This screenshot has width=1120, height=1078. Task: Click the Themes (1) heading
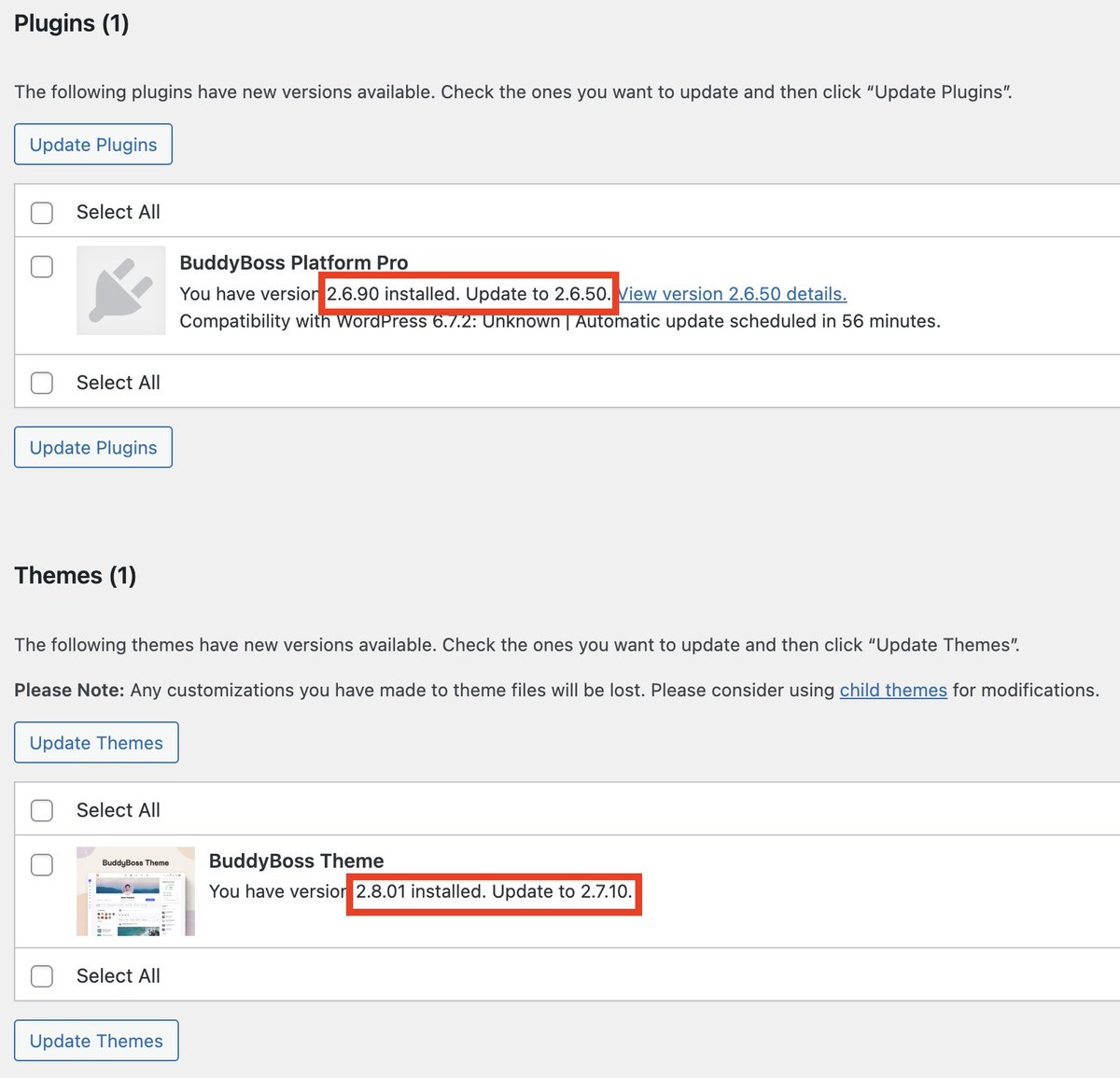pyautogui.click(x=76, y=575)
